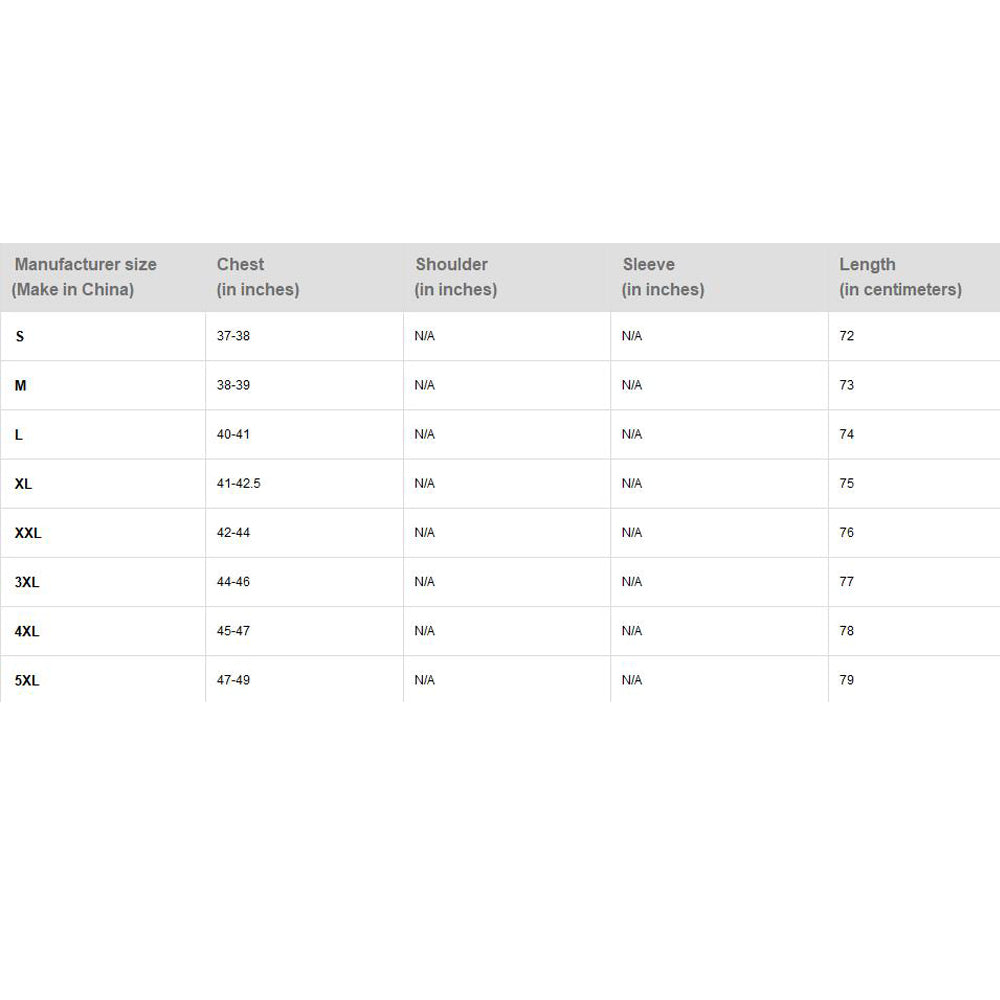This screenshot has width=1000, height=1000.
Task: Click the length value 75 cell
Action: pos(847,484)
